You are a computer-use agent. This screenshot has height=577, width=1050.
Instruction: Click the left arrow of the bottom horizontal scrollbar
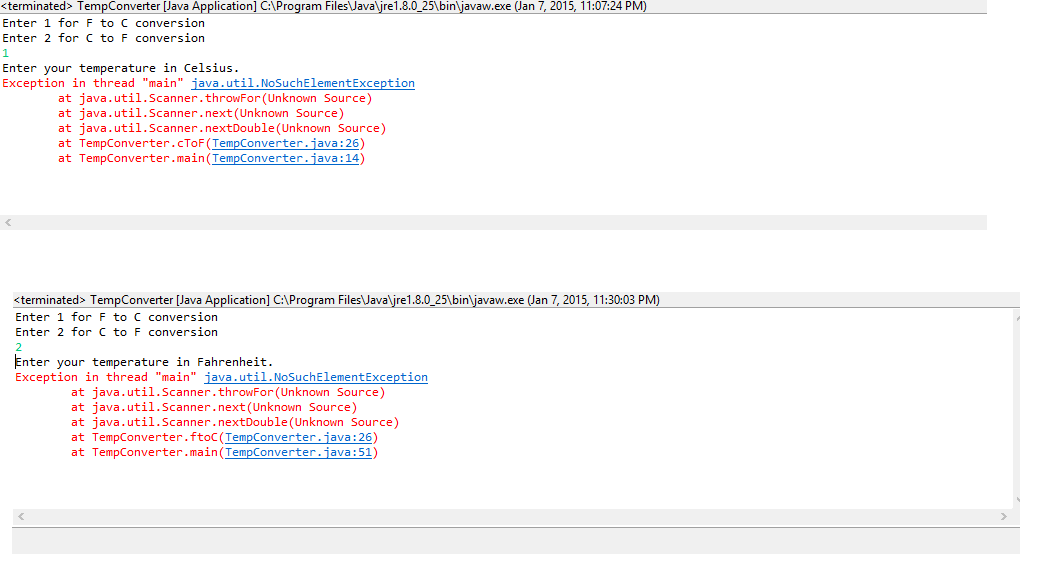pyautogui.click(x=19, y=517)
